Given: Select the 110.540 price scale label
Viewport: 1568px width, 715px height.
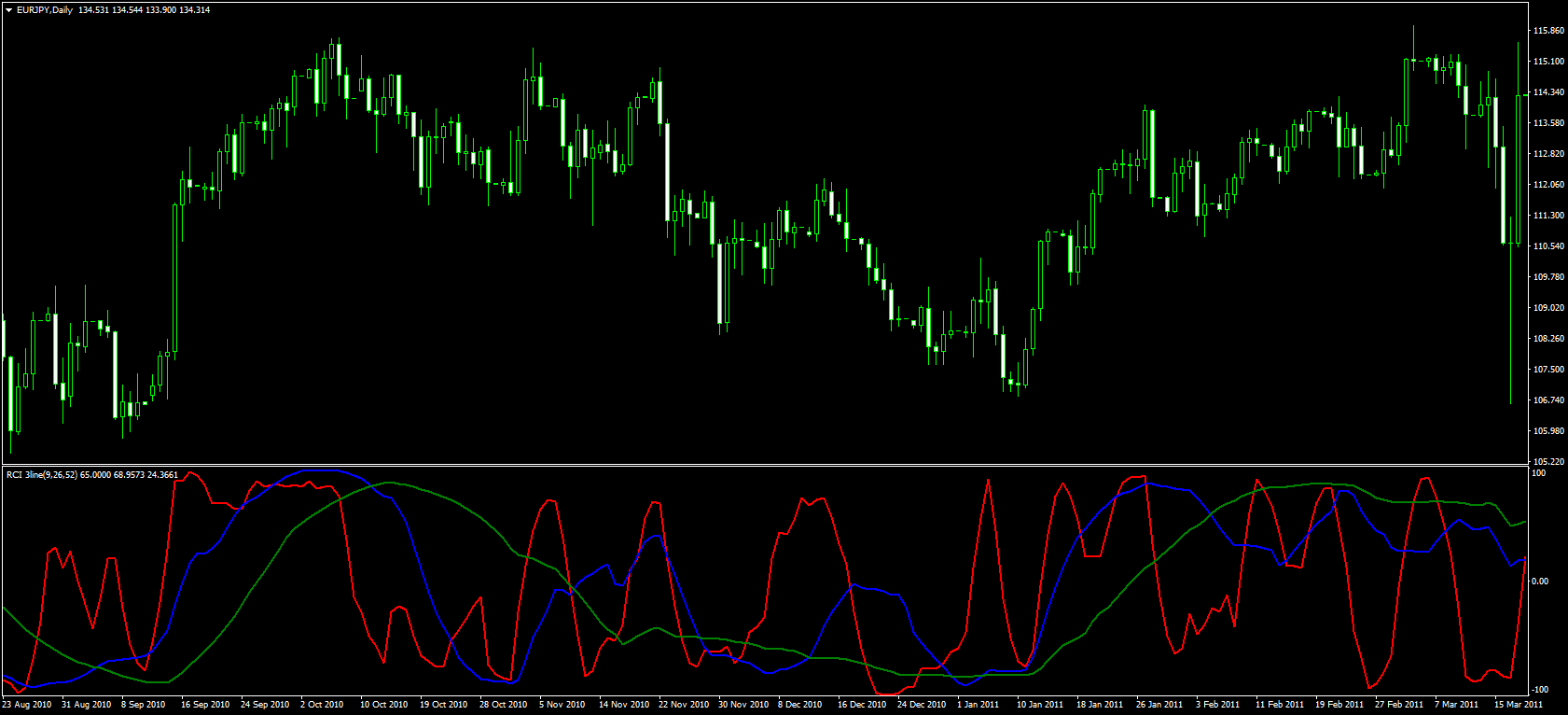Looking at the screenshot, I should click(x=1547, y=246).
